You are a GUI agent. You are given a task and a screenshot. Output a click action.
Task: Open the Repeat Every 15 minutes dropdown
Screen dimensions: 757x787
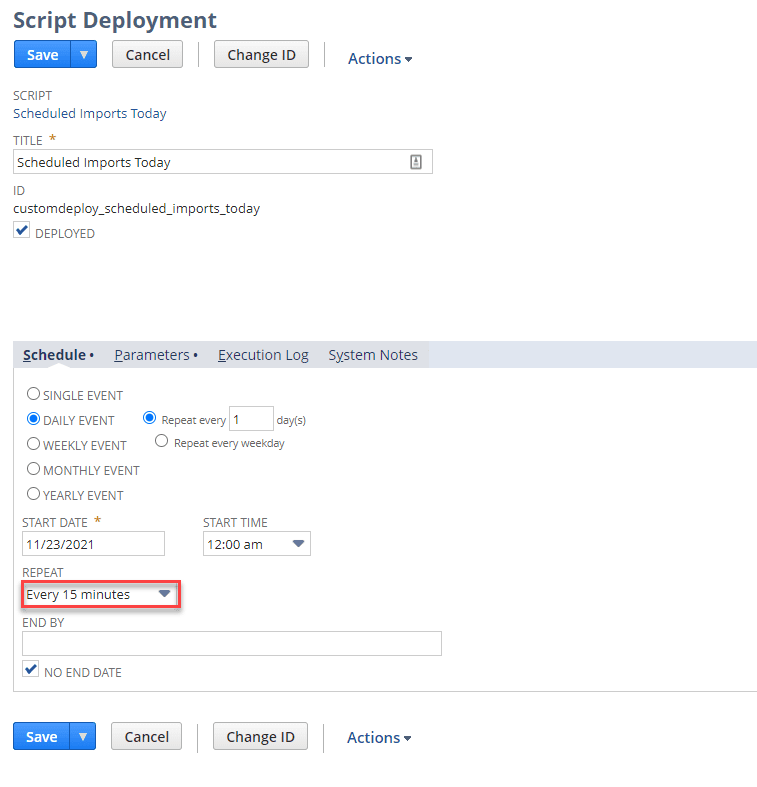tap(100, 594)
